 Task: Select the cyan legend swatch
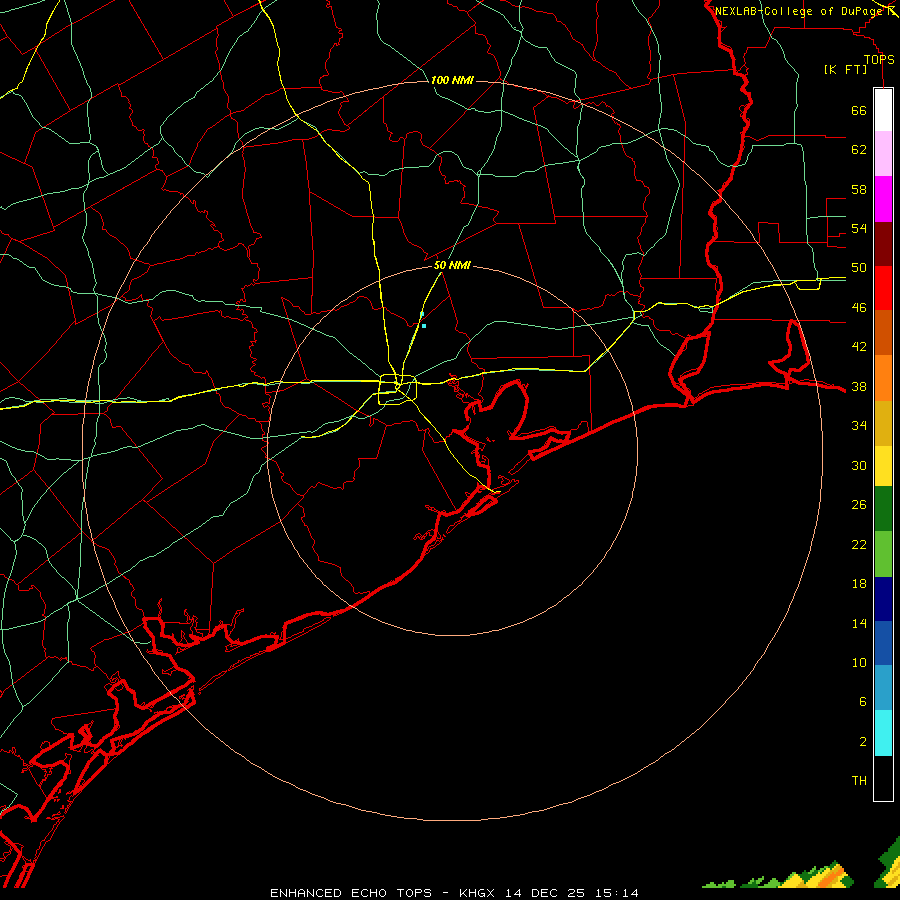coord(883,733)
